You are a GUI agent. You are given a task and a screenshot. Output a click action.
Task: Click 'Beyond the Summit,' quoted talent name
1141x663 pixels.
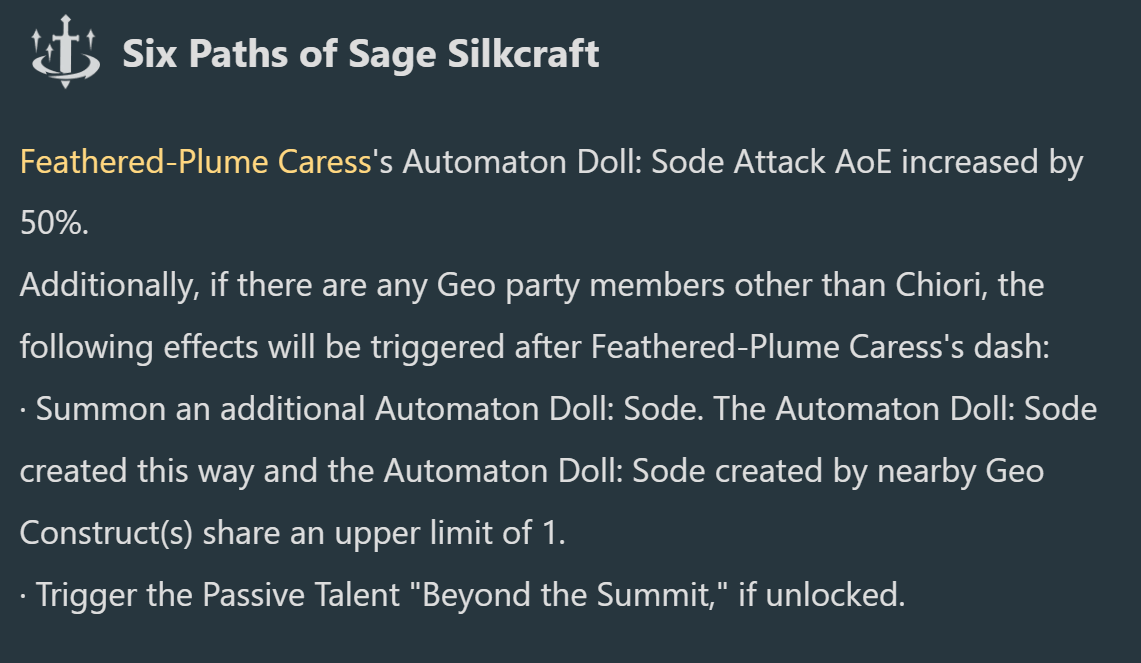[x=574, y=595]
